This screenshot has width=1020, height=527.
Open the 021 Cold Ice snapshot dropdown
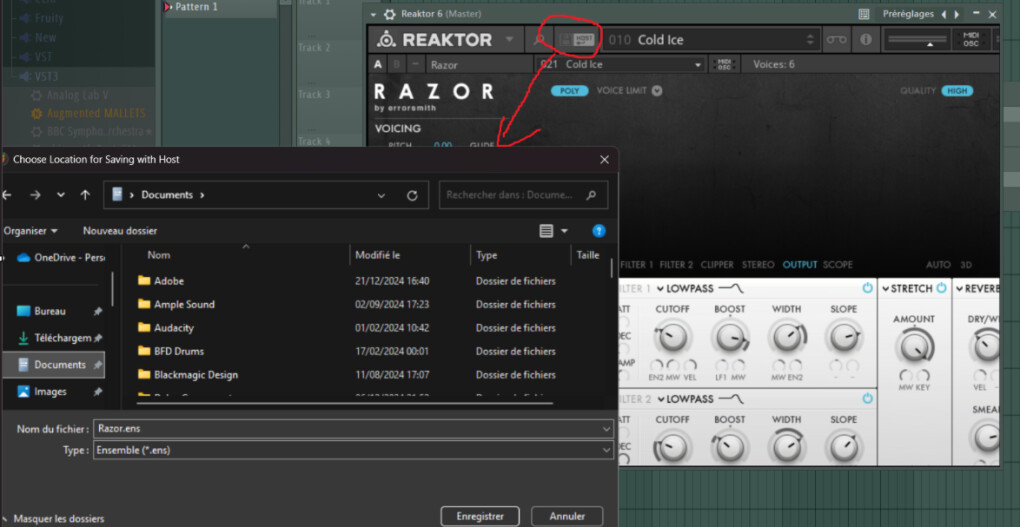tap(697, 64)
